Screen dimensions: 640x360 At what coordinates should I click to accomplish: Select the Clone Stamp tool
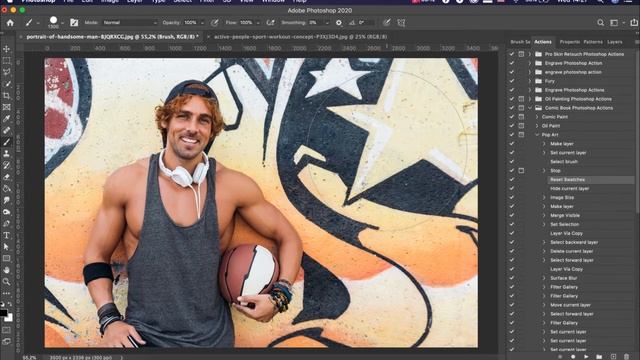tap(7, 154)
